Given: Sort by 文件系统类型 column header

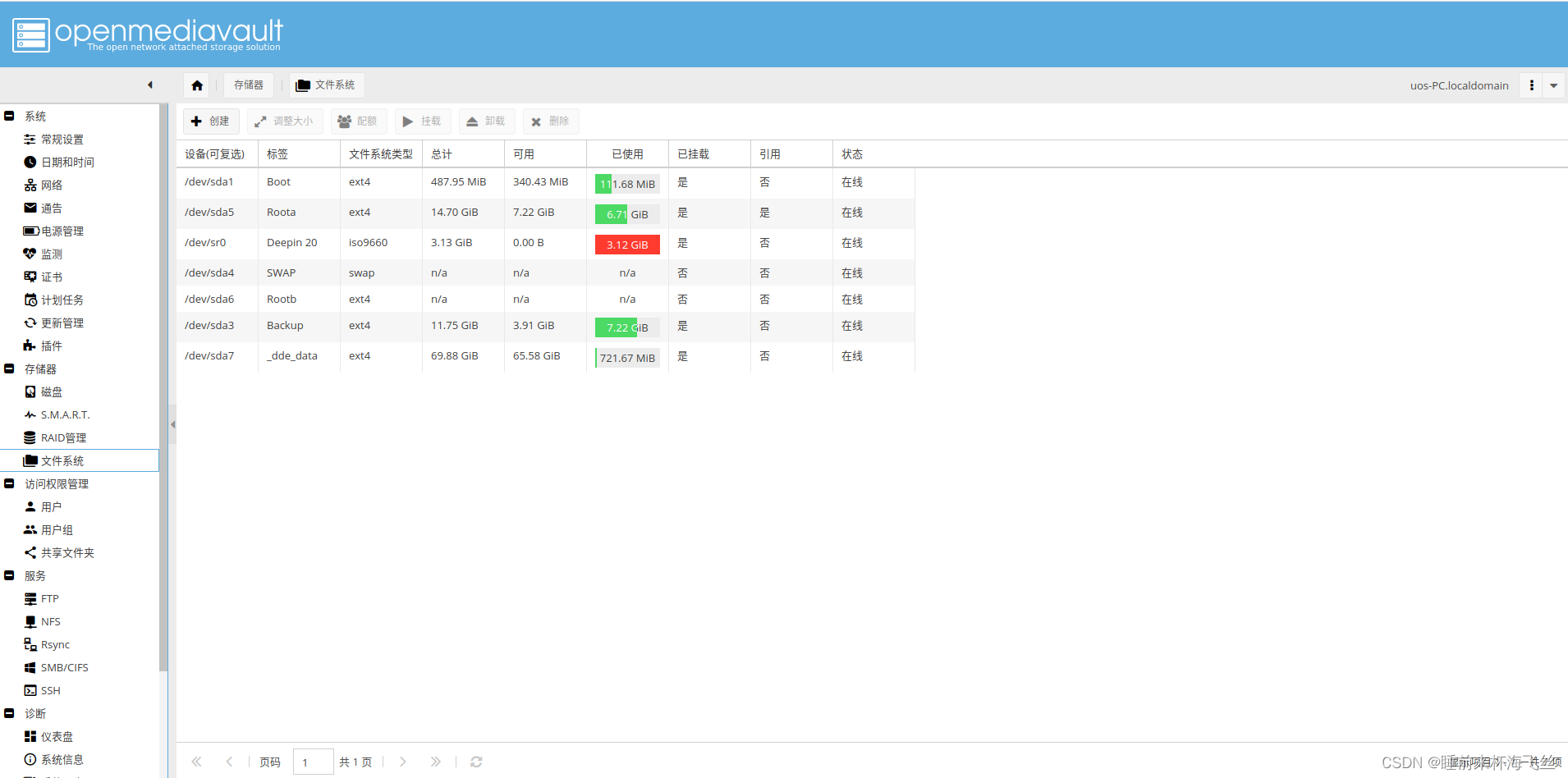Looking at the screenshot, I should (381, 154).
